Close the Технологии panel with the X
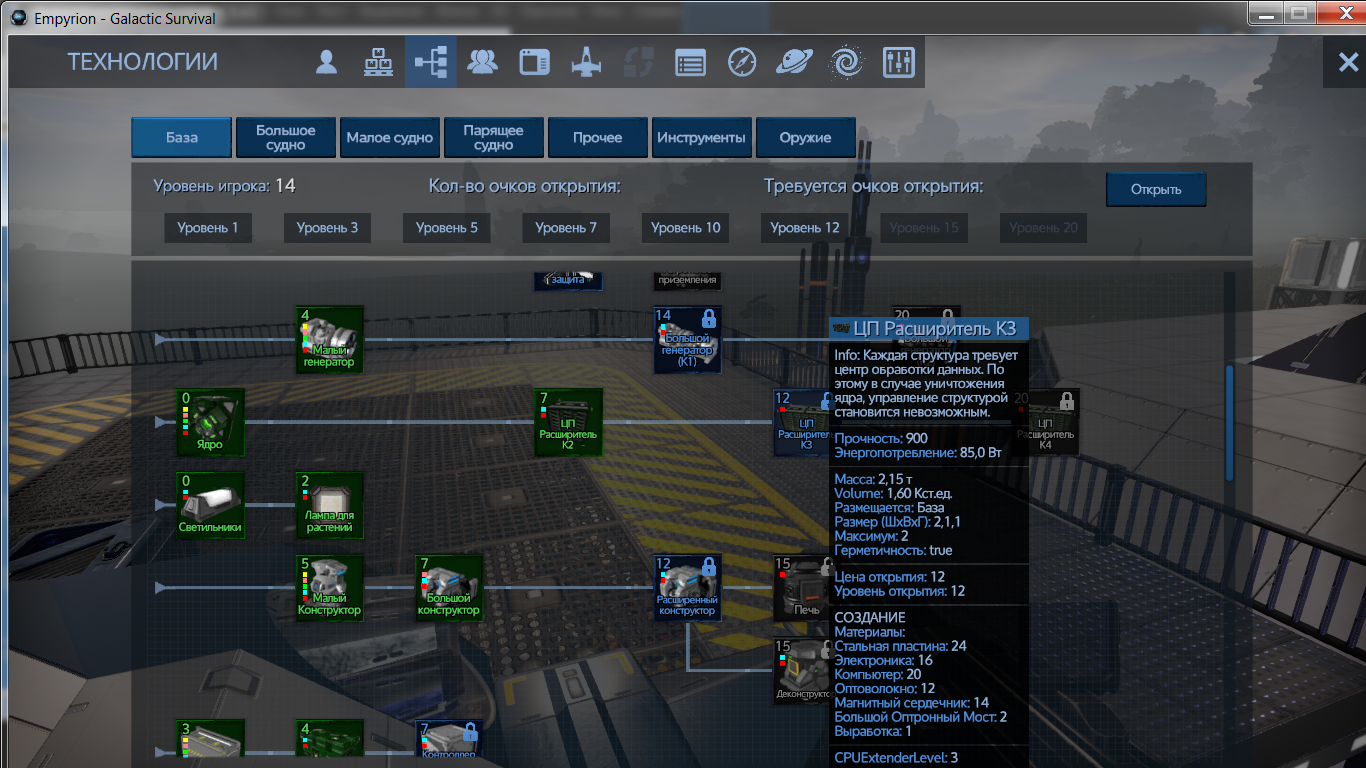The height and width of the screenshot is (768, 1366). [1346, 62]
